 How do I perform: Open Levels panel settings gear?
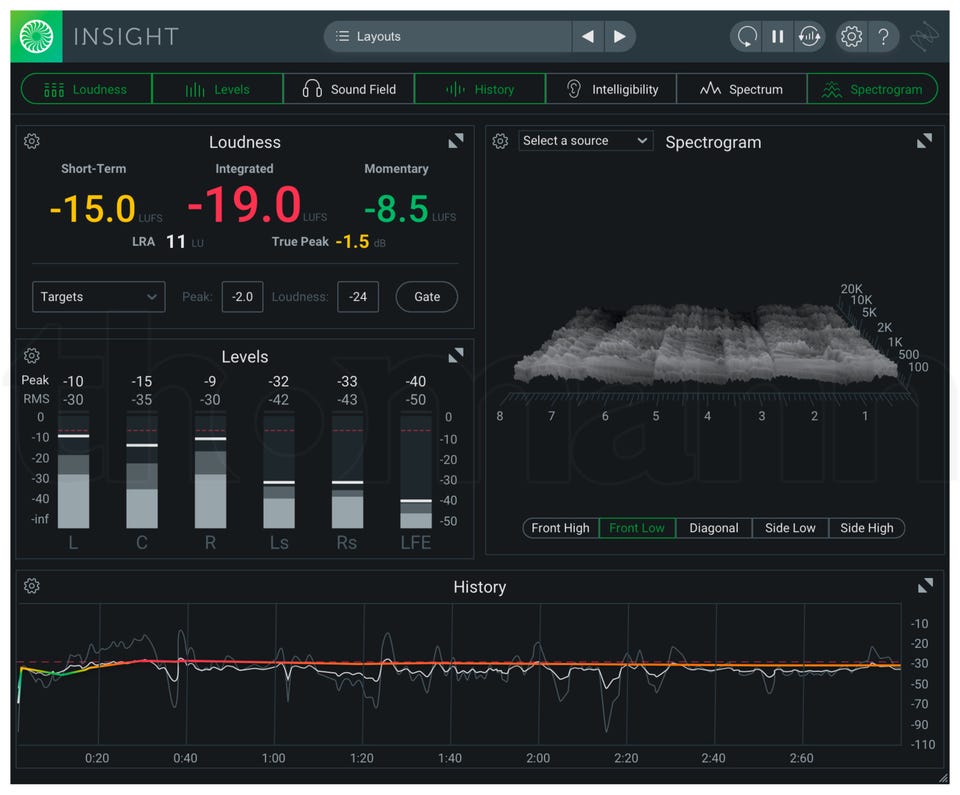(32, 356)
